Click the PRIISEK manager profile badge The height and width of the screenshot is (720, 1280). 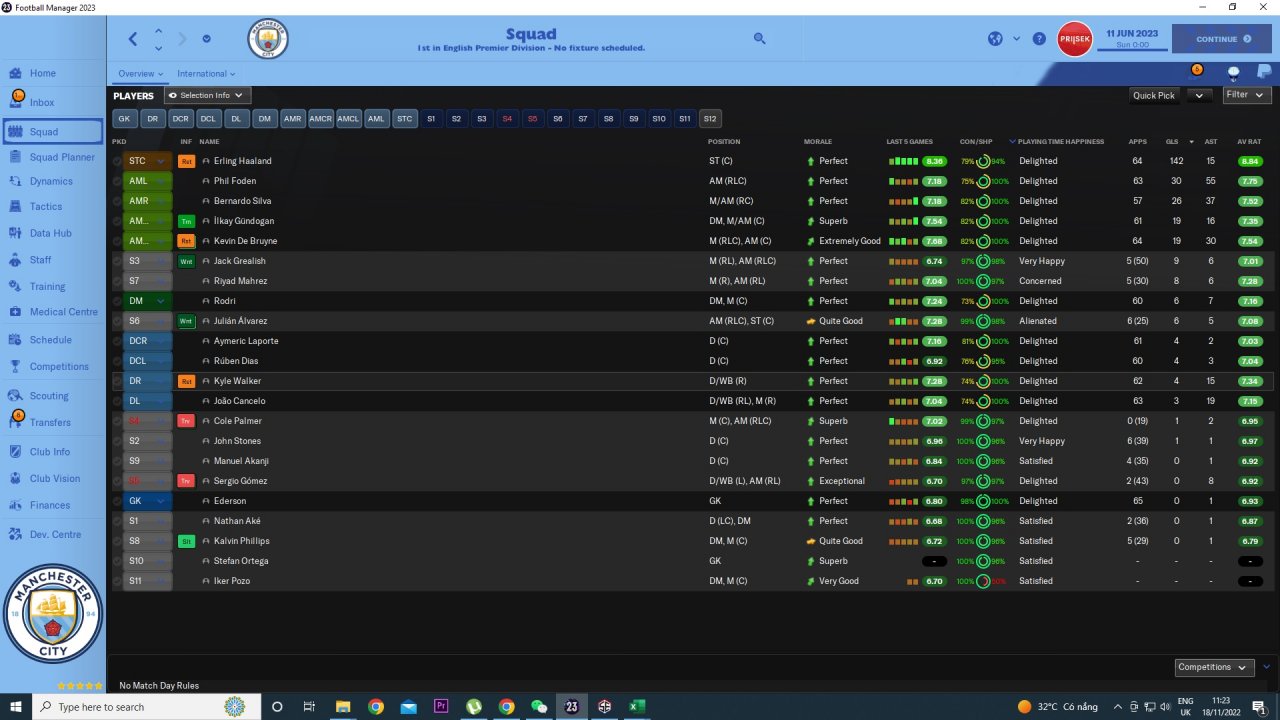pyautogui.click(x=1075, y=39)
